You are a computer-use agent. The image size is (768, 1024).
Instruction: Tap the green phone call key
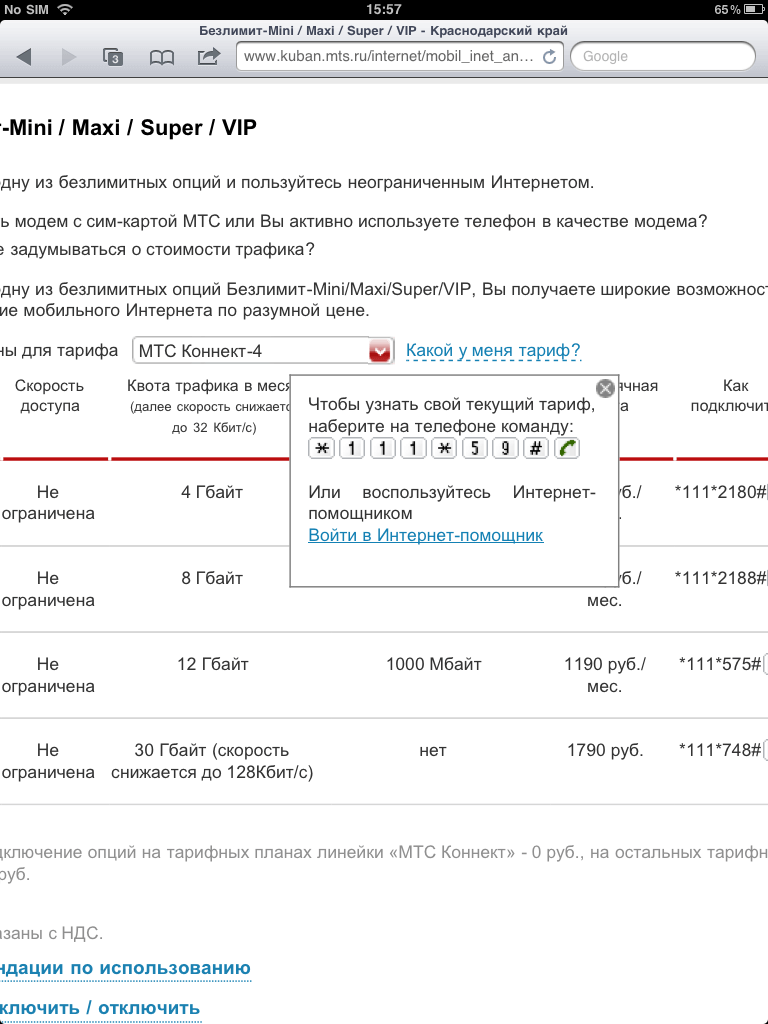[x=566, y=448]
